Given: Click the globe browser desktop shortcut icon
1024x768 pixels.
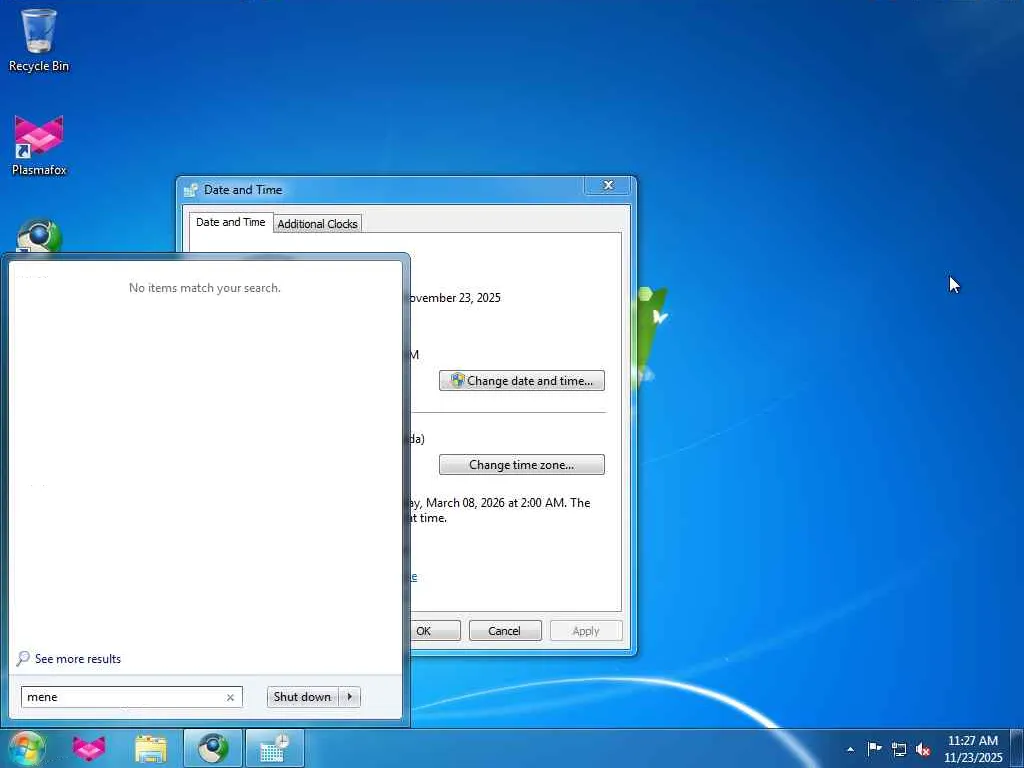Looking at the screenshot, I should tap(39, 236).
